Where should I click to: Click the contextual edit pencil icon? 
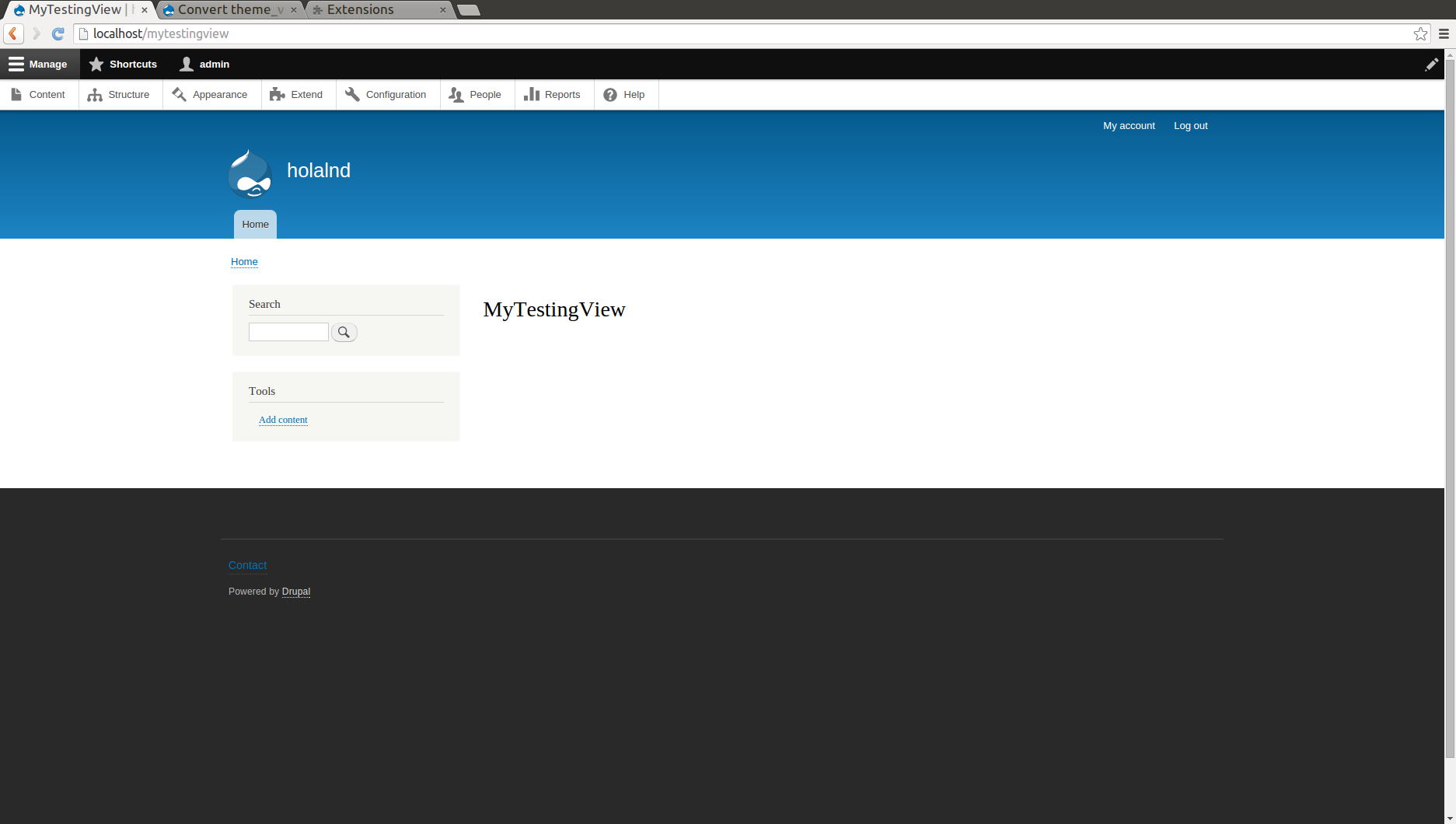(1431, 64)
